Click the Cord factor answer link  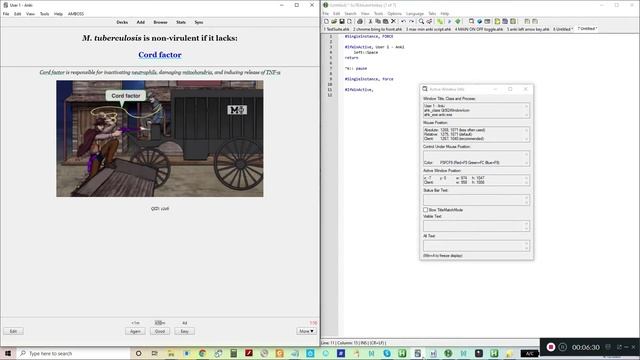160,55
